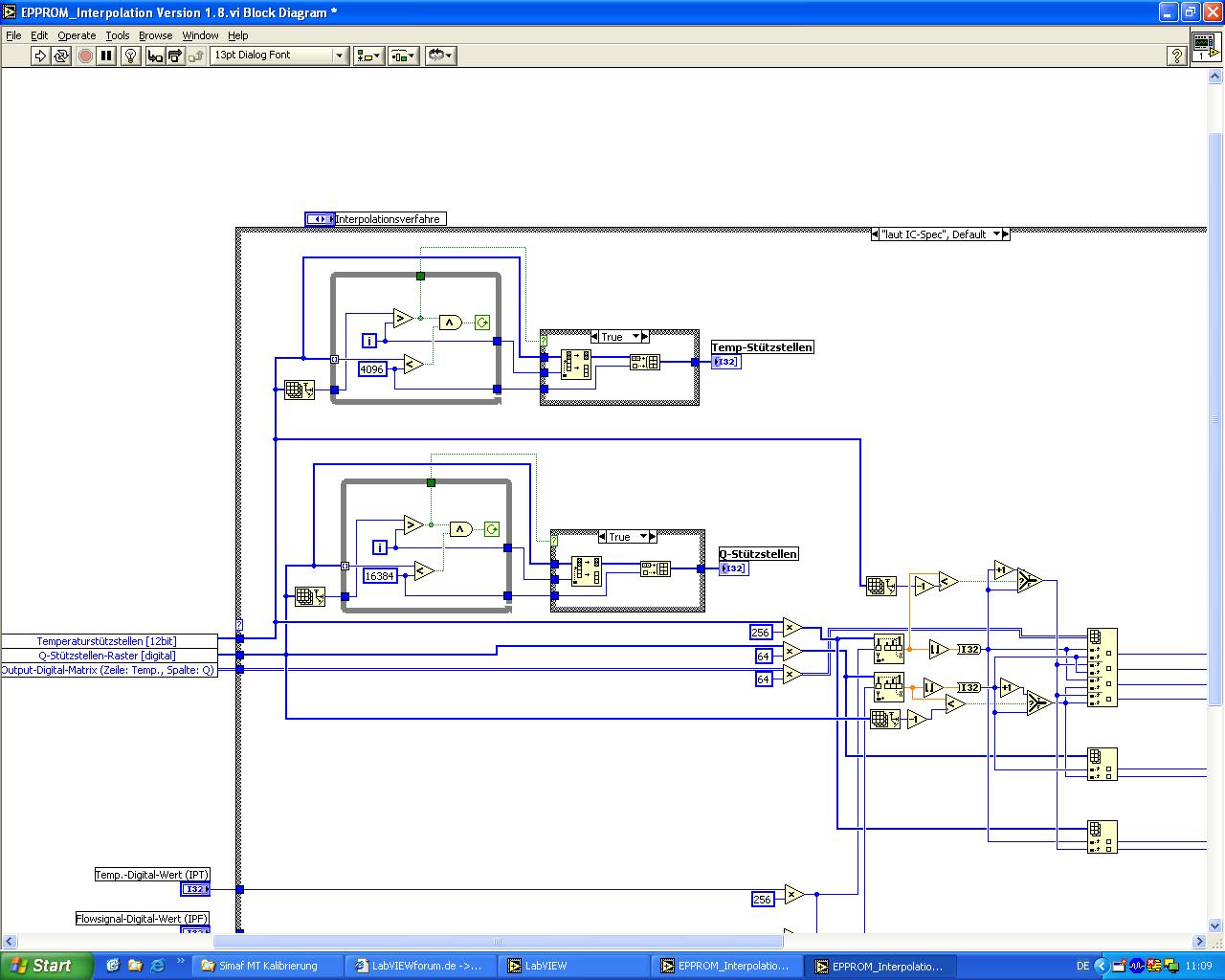Open the Distribute Objects dropdown
The height and width of the screenshot is (980, 1225).
[403, 56]
